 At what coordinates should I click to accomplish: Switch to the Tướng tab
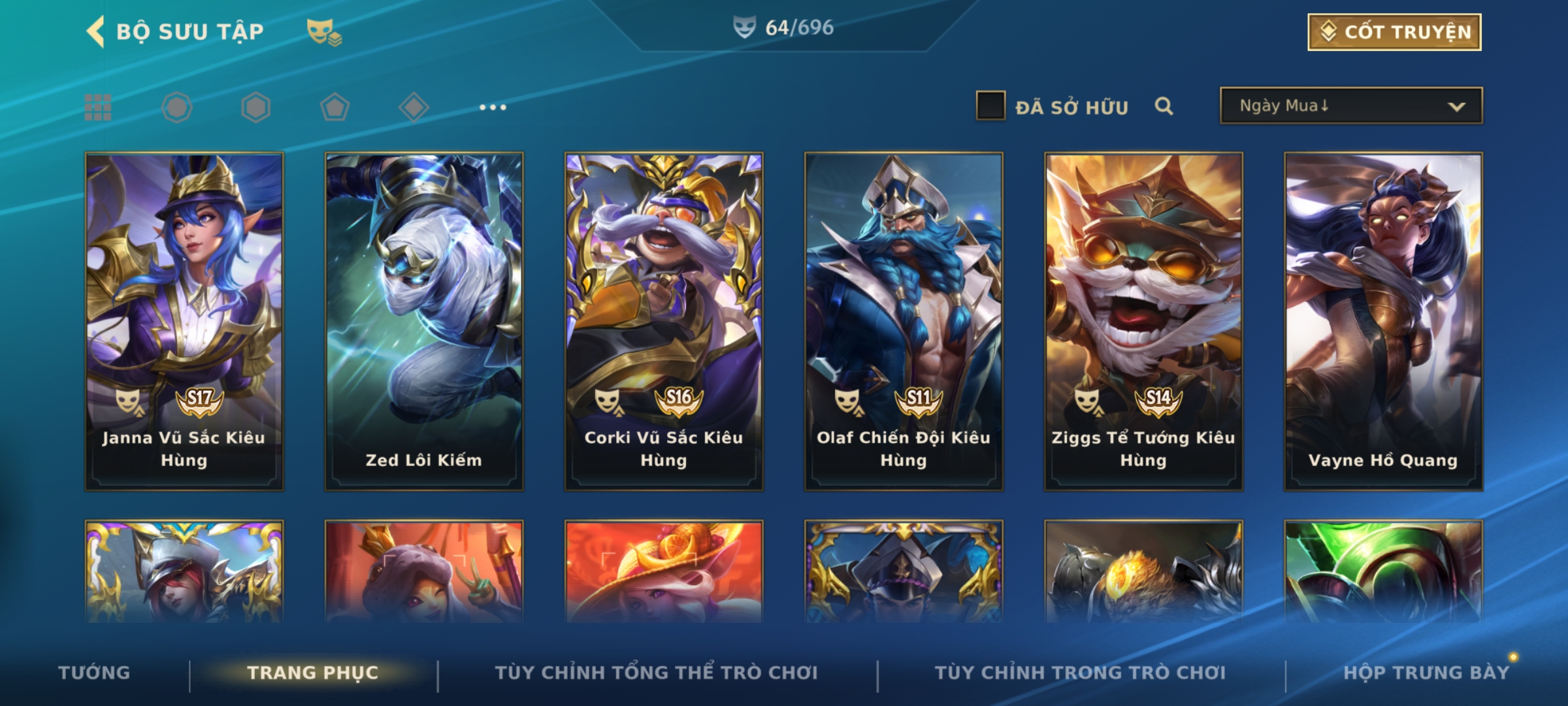pos(94,672)
